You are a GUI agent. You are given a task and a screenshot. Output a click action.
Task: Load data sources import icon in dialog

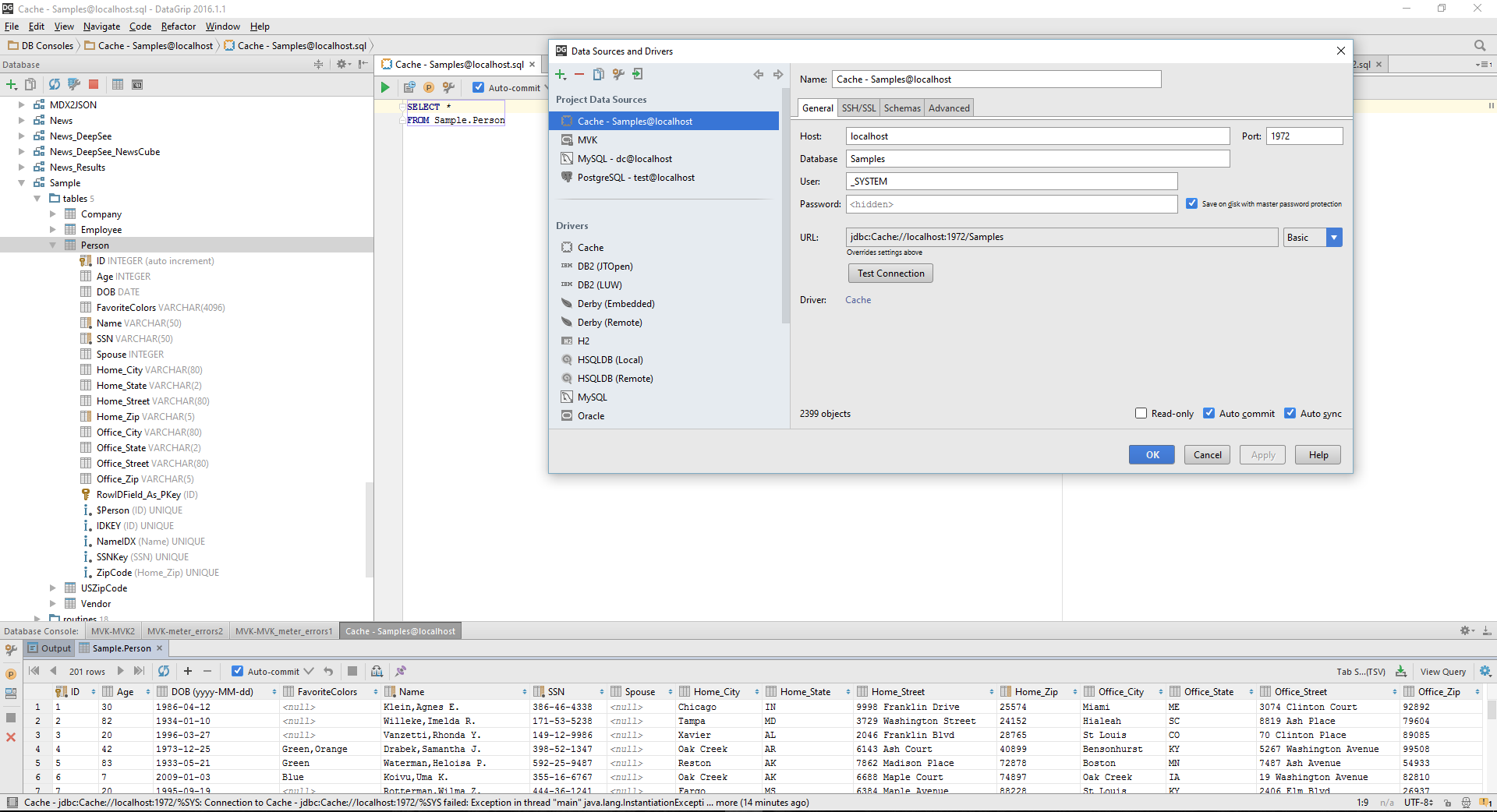pos(638,74)
